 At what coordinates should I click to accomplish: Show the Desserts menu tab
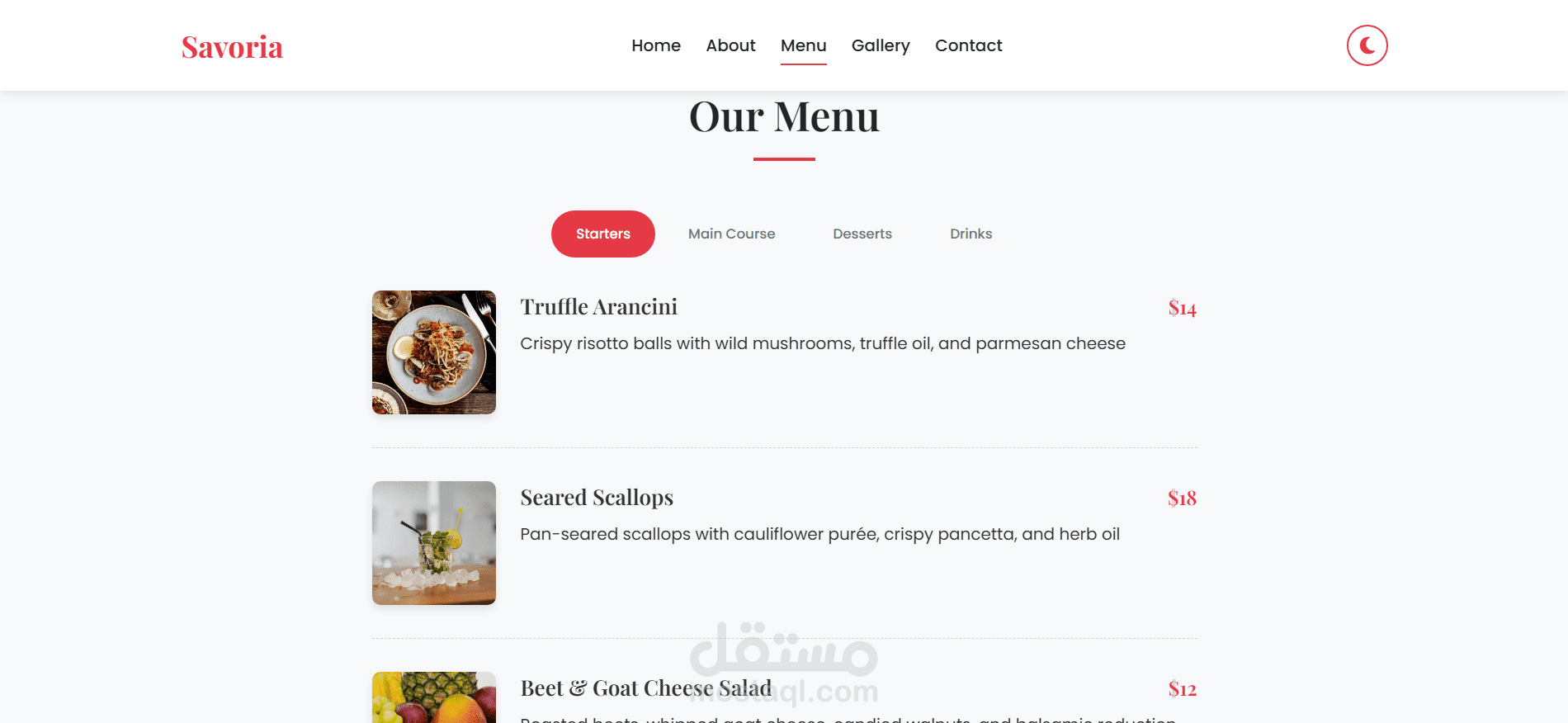click(x=862, y=234)
